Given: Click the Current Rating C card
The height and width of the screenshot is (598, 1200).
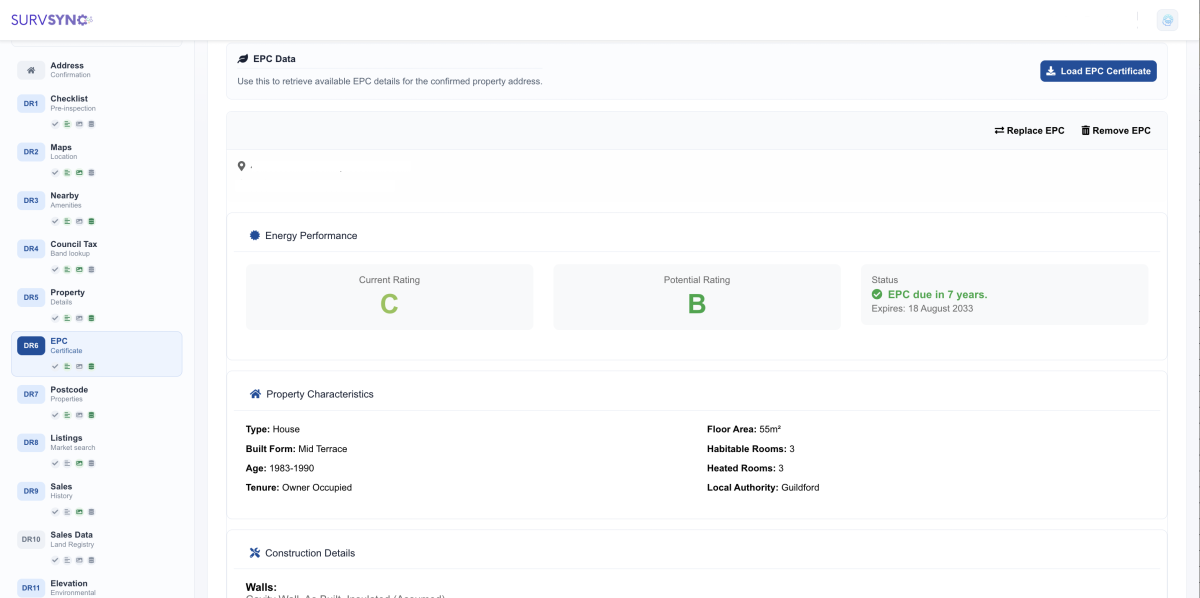Looking at the screenshot, I should click(x=390, y=297).
